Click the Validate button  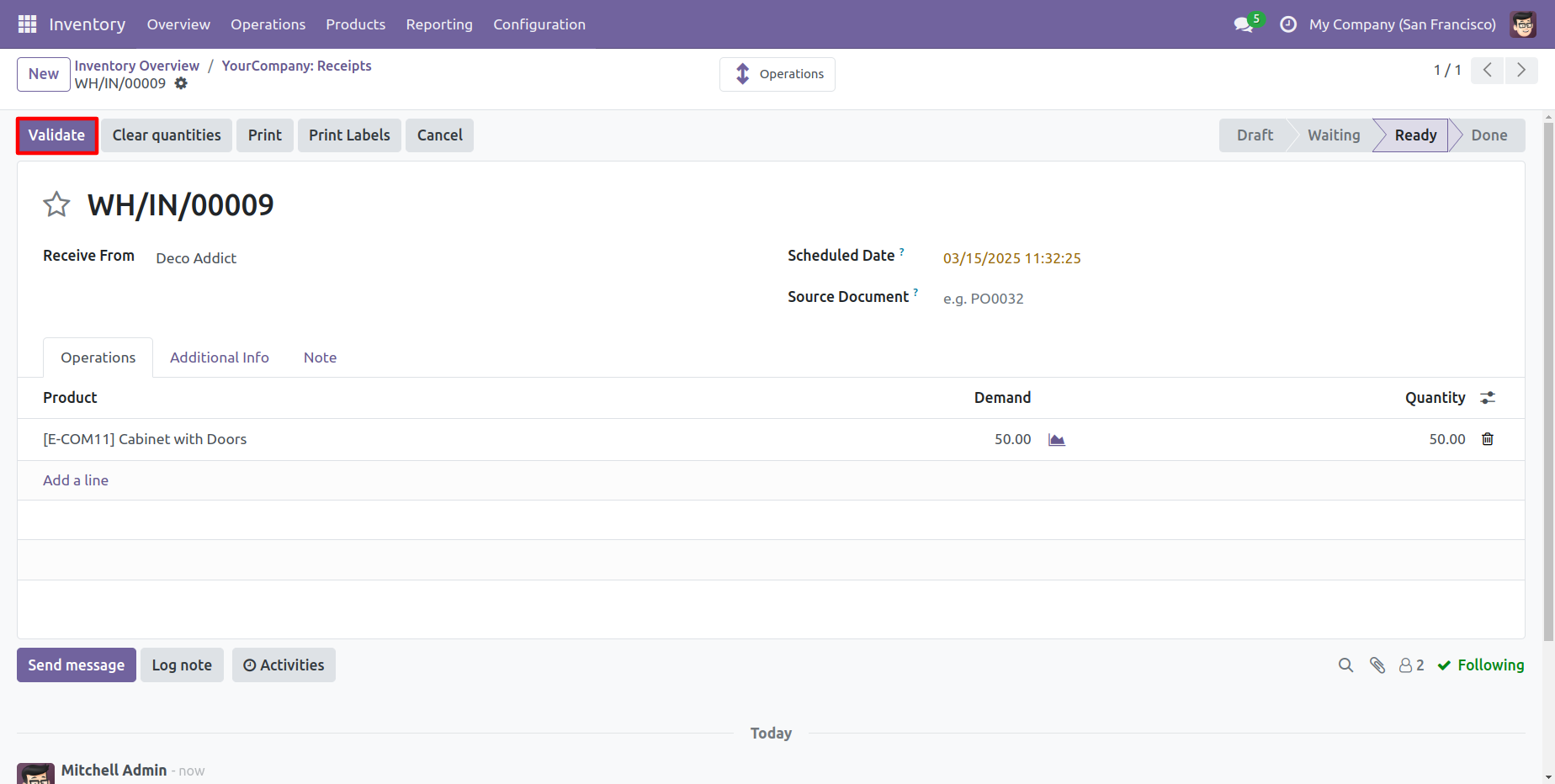click(57, 135)
